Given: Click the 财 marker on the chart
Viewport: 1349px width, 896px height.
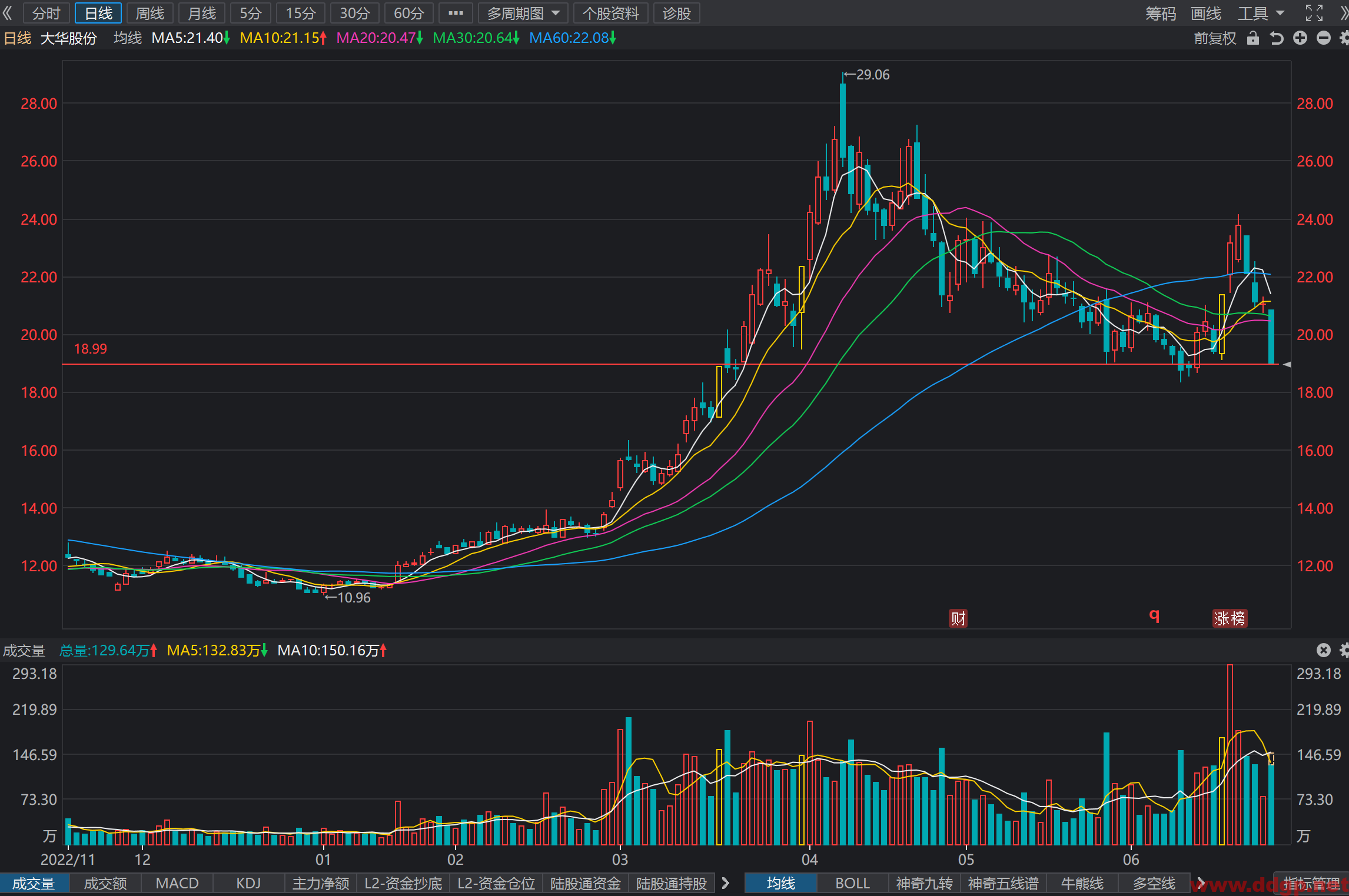Looking at the screenshot, I should click(958, 618).
